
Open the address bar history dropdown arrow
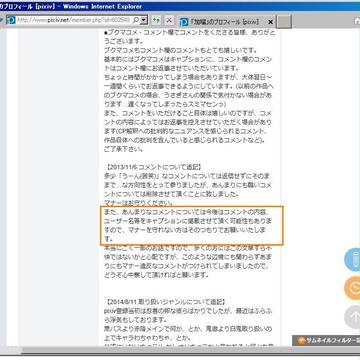144,20
